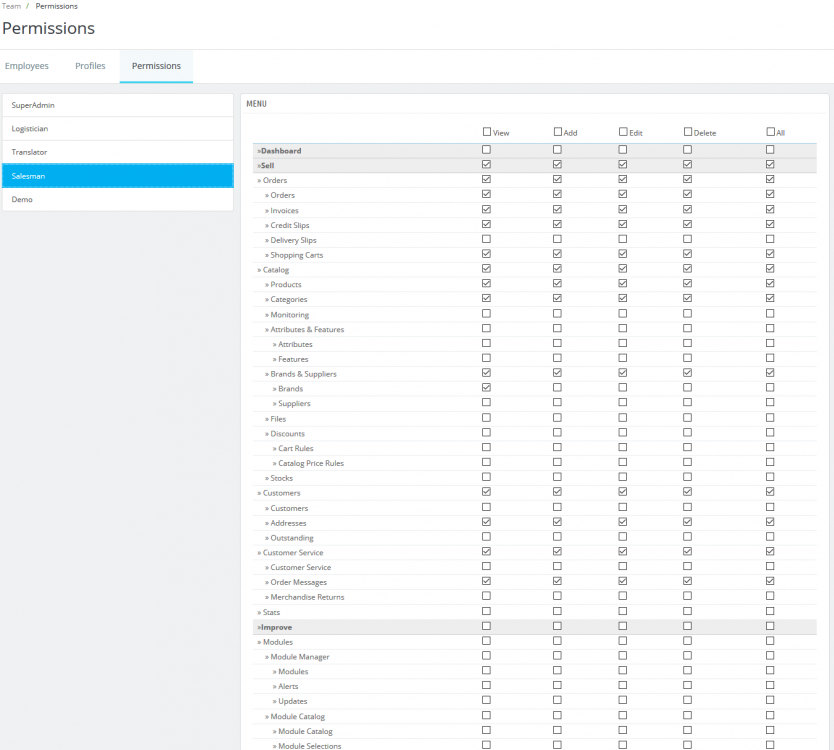Toggle the View column header checkbox
Screen dimensions: 834x750
point(487,131)
